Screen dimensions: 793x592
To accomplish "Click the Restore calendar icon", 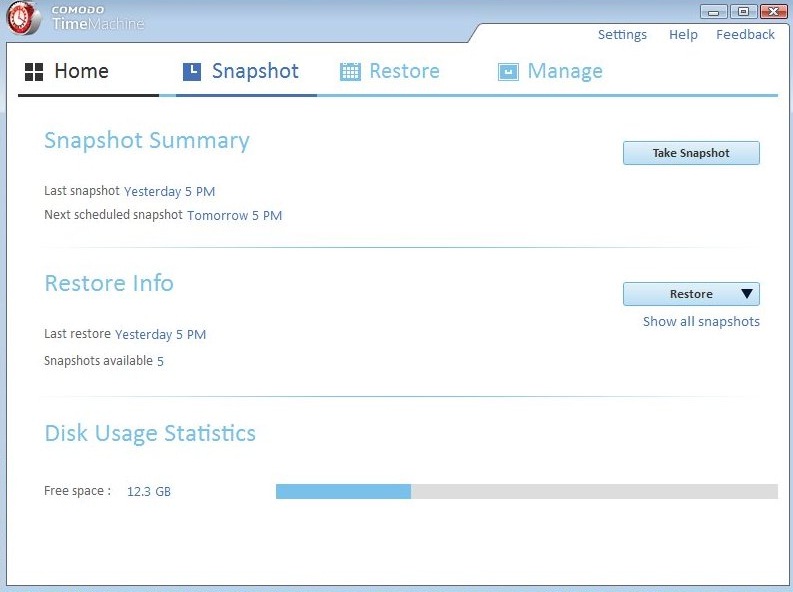I will pyautogui.click(x=350, y=72).
